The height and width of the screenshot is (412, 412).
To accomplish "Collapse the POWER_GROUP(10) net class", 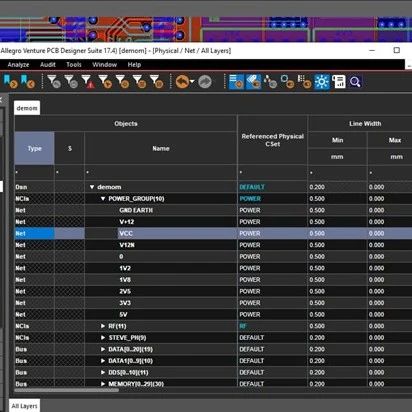I will coord(103,199).
